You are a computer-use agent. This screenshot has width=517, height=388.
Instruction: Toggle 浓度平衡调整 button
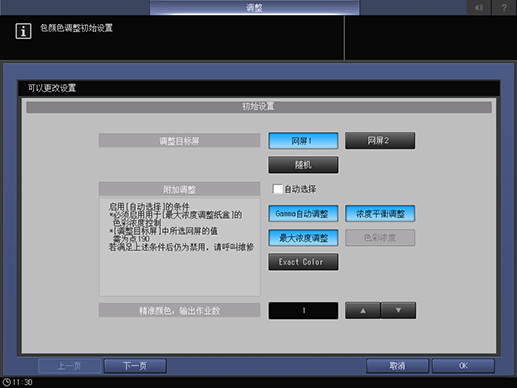(x=380, y=213)
